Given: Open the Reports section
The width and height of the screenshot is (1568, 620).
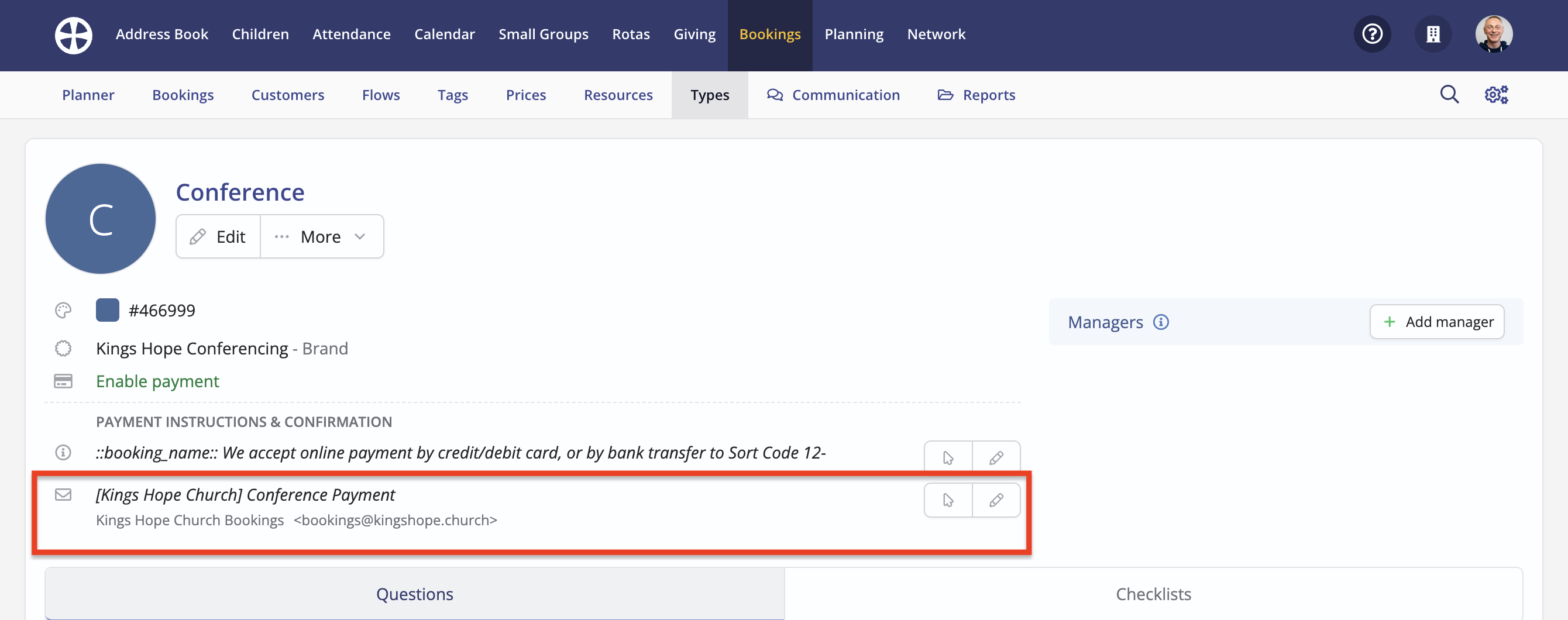Looking at the screenshot, I should pyautogui.click(x=976, y=95).
